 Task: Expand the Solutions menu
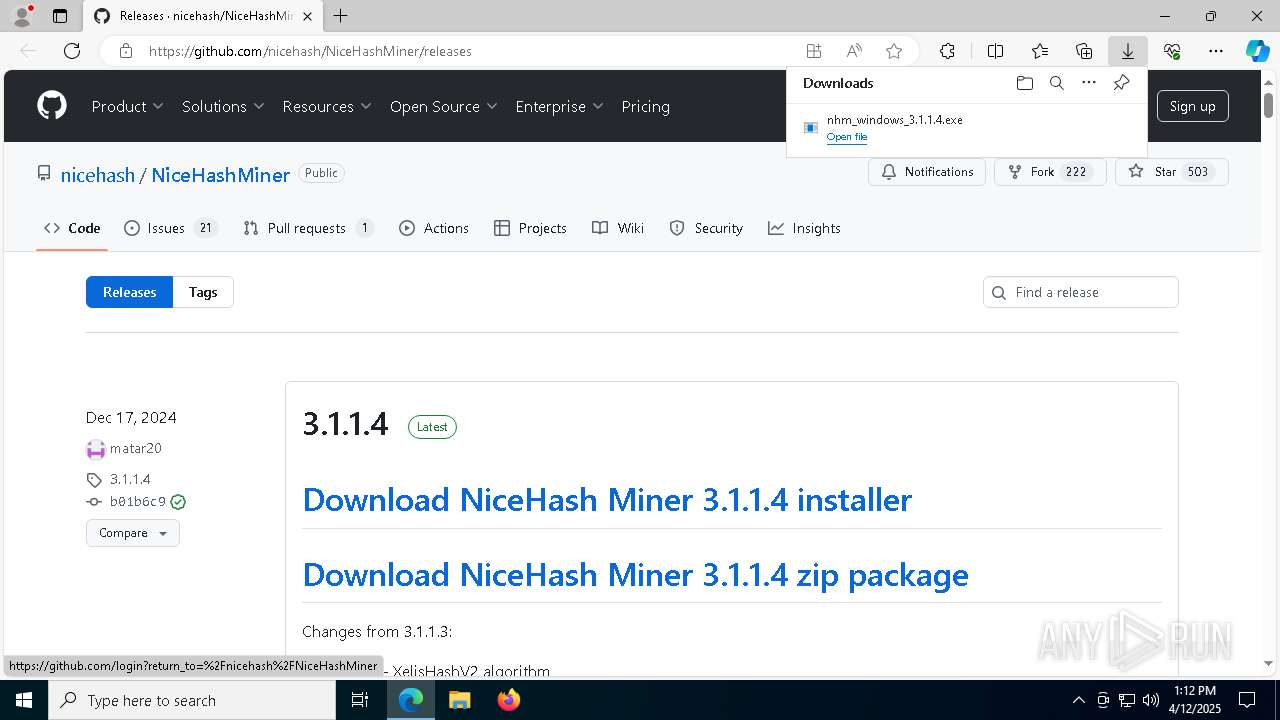click(223, 106)
